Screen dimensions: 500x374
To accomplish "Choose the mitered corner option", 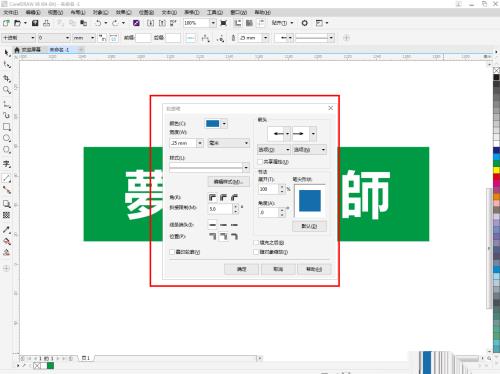I will 212,197.
